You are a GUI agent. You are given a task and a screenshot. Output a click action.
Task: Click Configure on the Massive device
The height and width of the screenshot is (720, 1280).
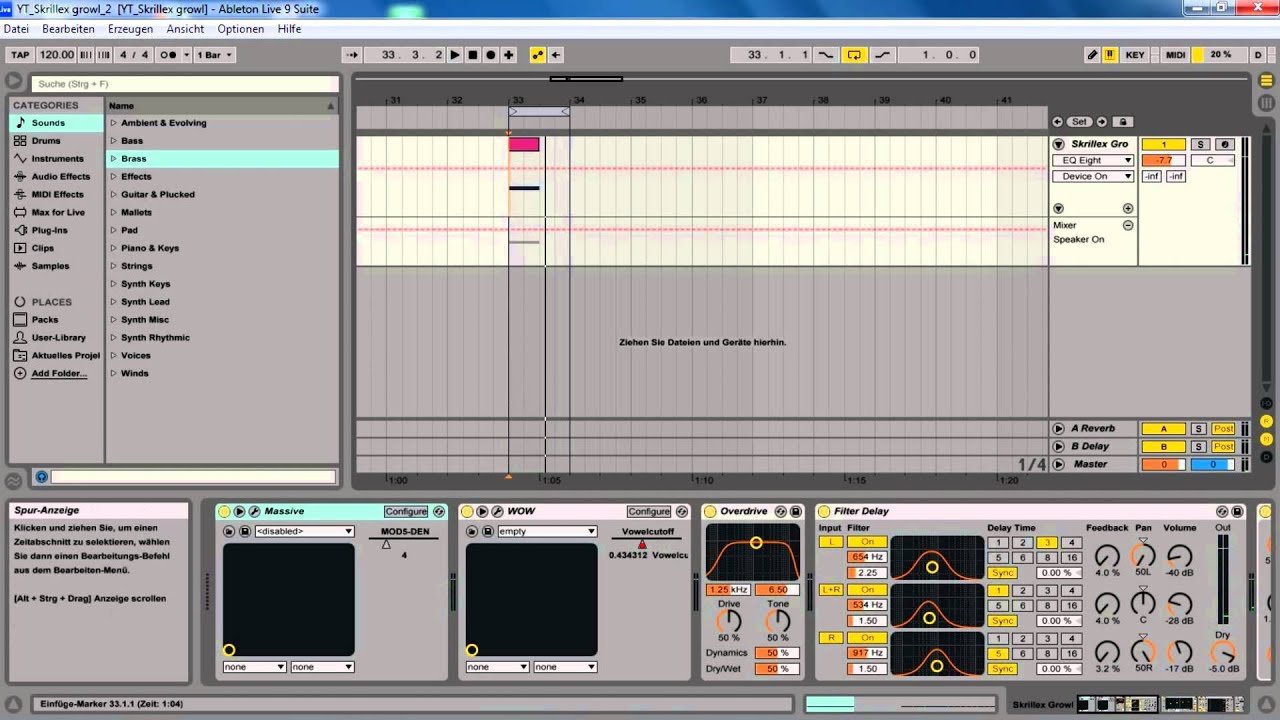tap(405, 511)
